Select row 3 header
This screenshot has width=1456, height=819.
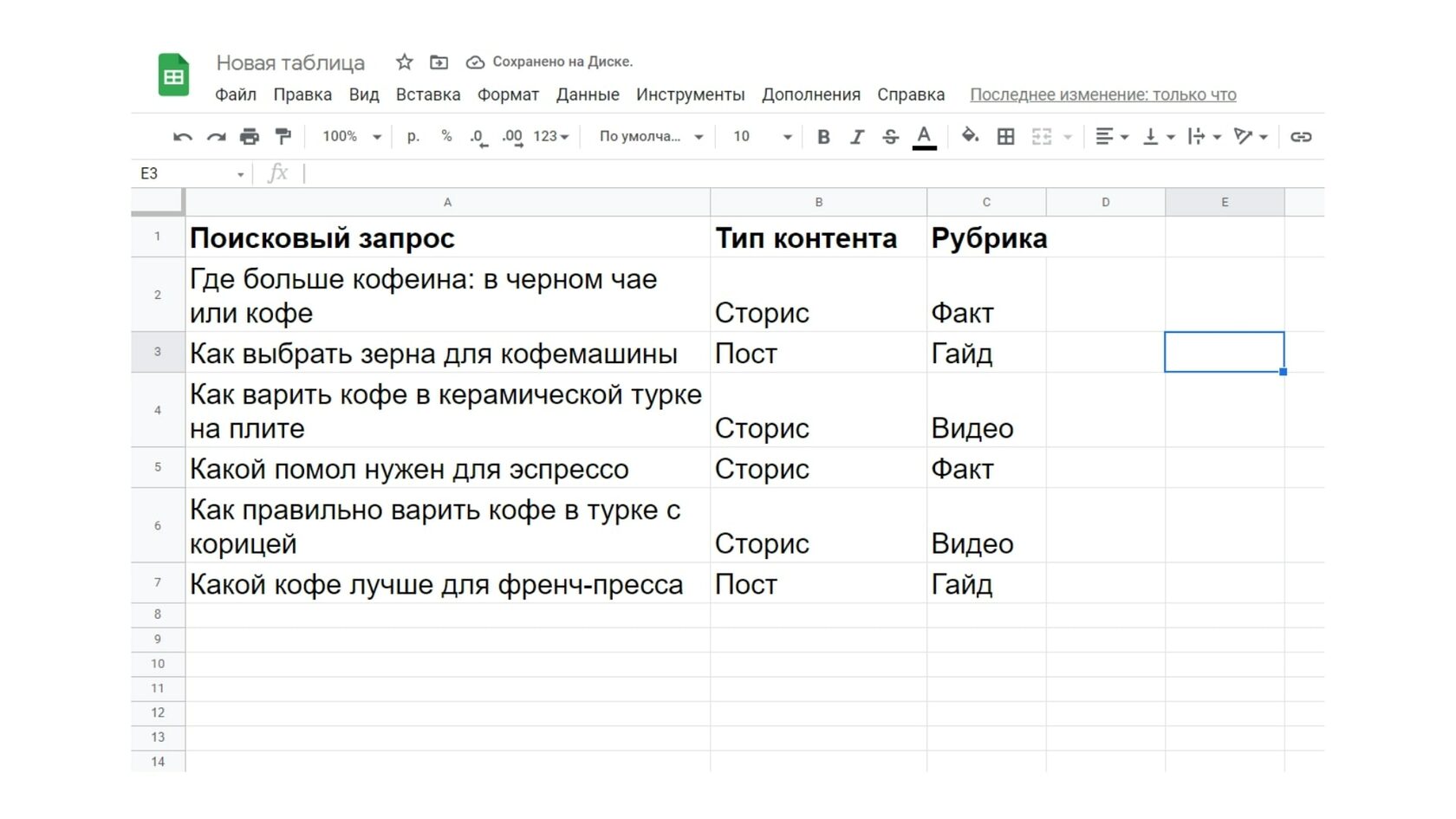pos(158,352)
